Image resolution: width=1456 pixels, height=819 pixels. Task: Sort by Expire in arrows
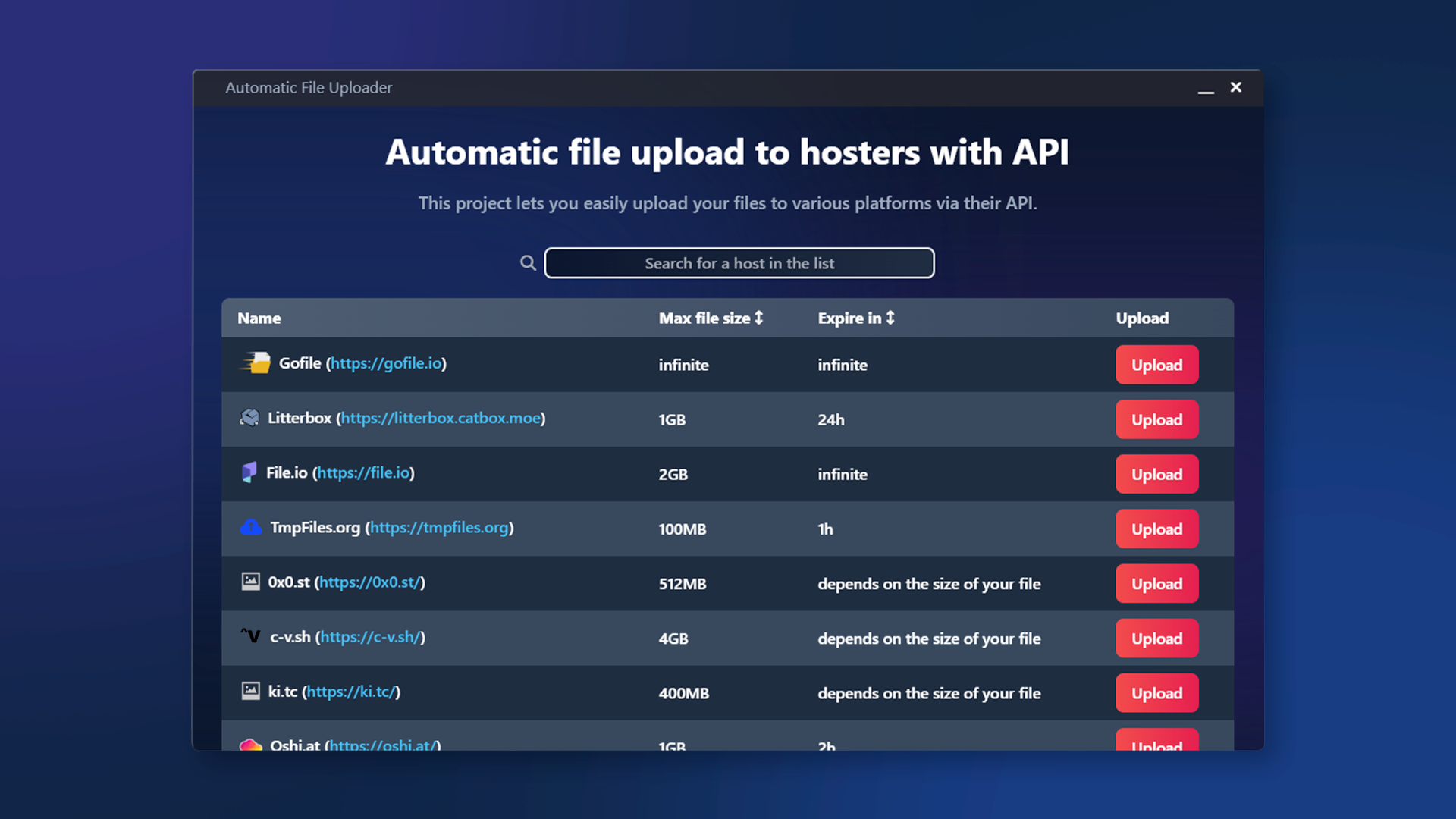click(890, 318)
